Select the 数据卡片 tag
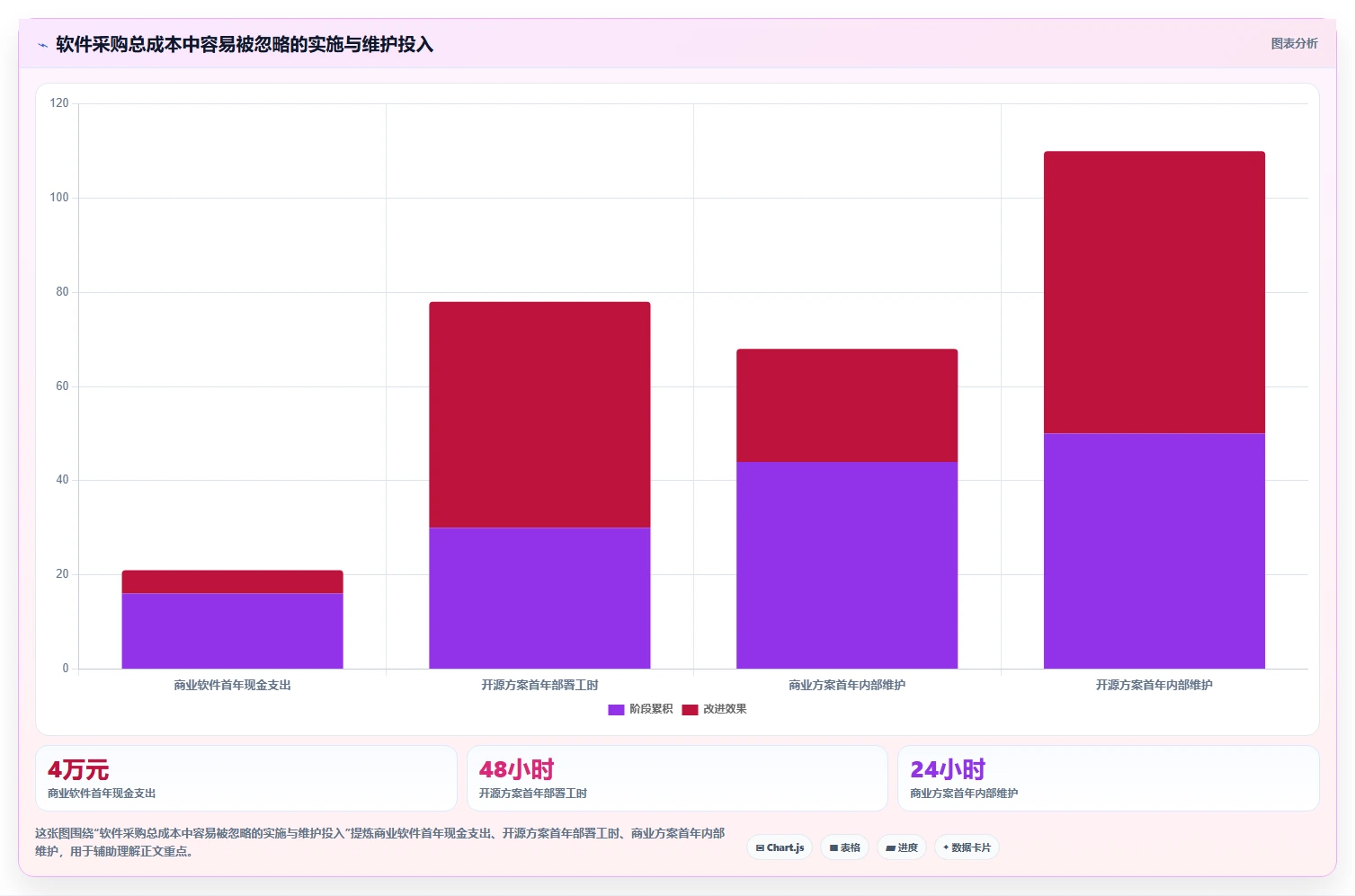Viewport: 1355px width, 896px height. pyautogui.click(x=967, y=847)
